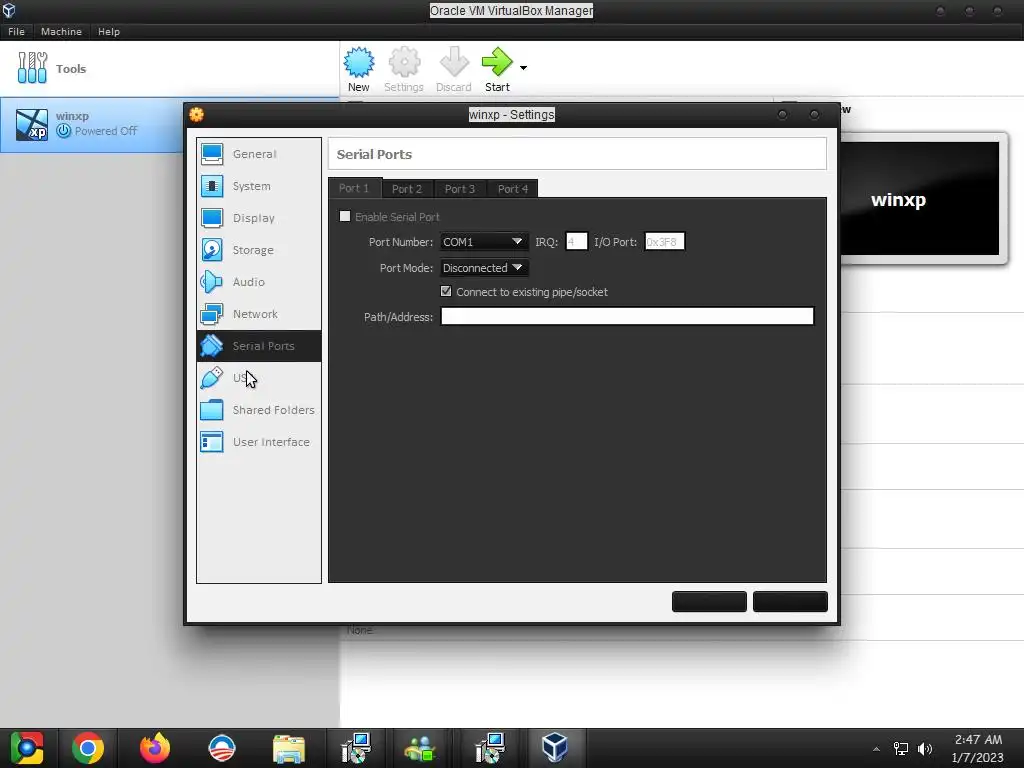Open the User Interface category
Viewport: 1024px width, 768px height.
(259, 442)
